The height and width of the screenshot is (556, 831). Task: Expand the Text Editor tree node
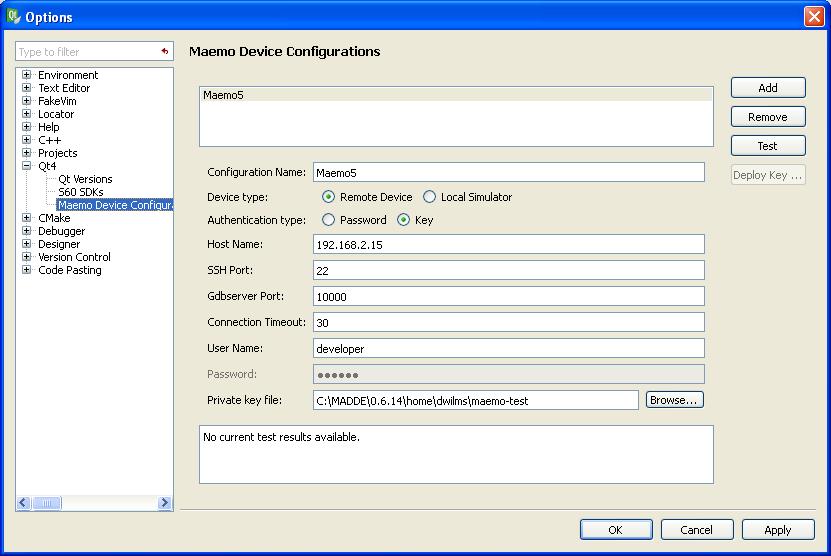[x=27, y=88]
